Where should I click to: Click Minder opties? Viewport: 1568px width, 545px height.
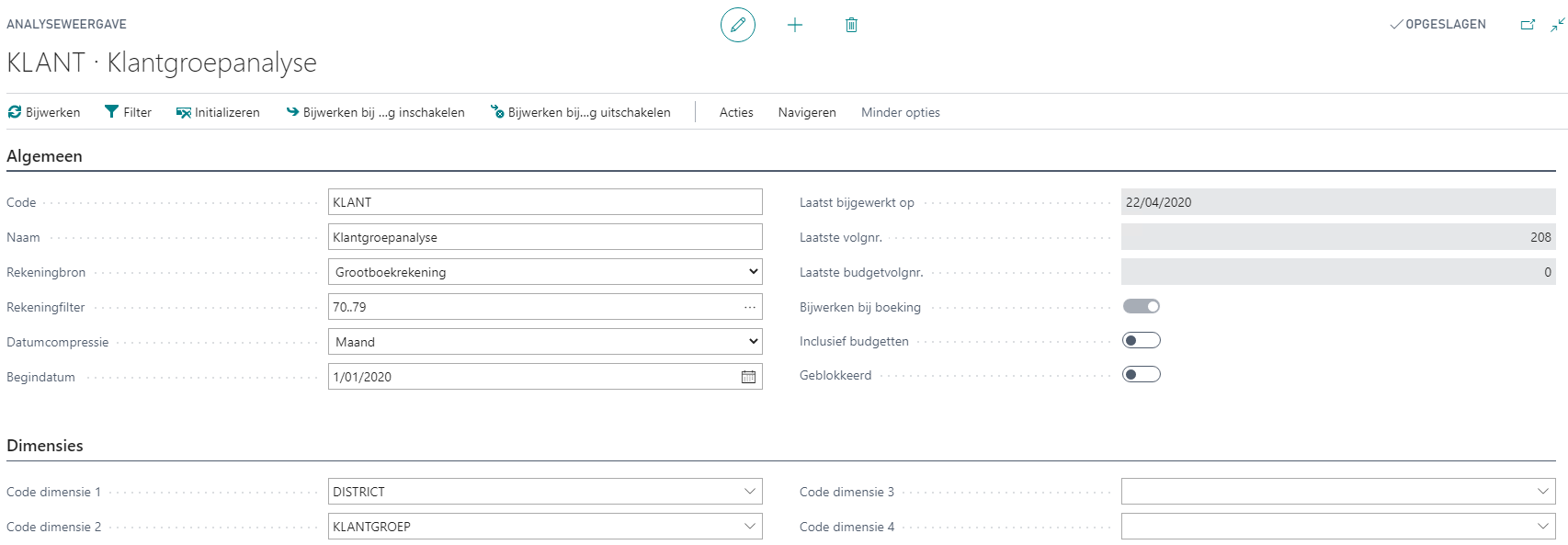tap(901, 112)
